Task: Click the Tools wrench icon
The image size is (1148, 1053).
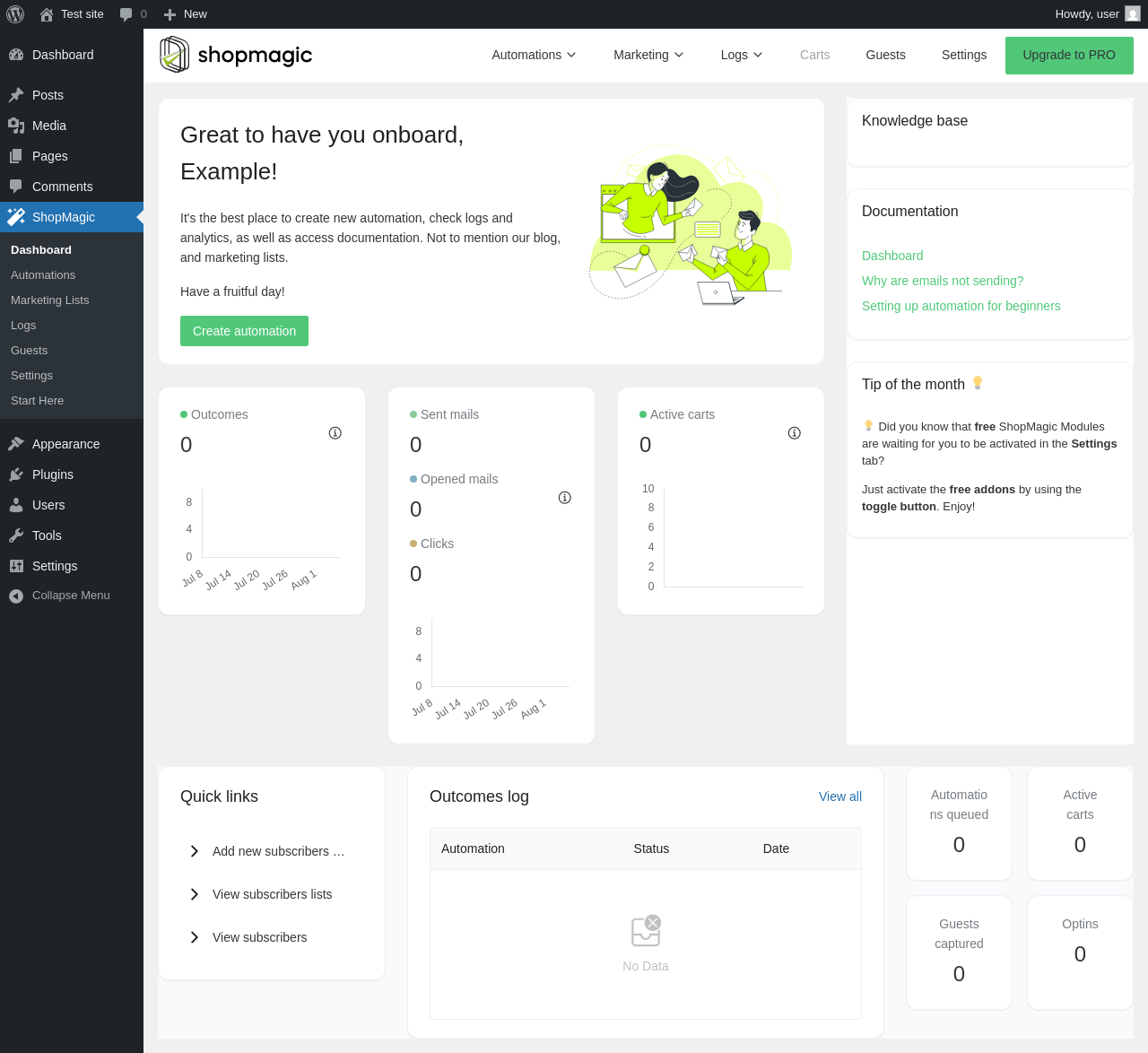Action: (x=16, y=535)
